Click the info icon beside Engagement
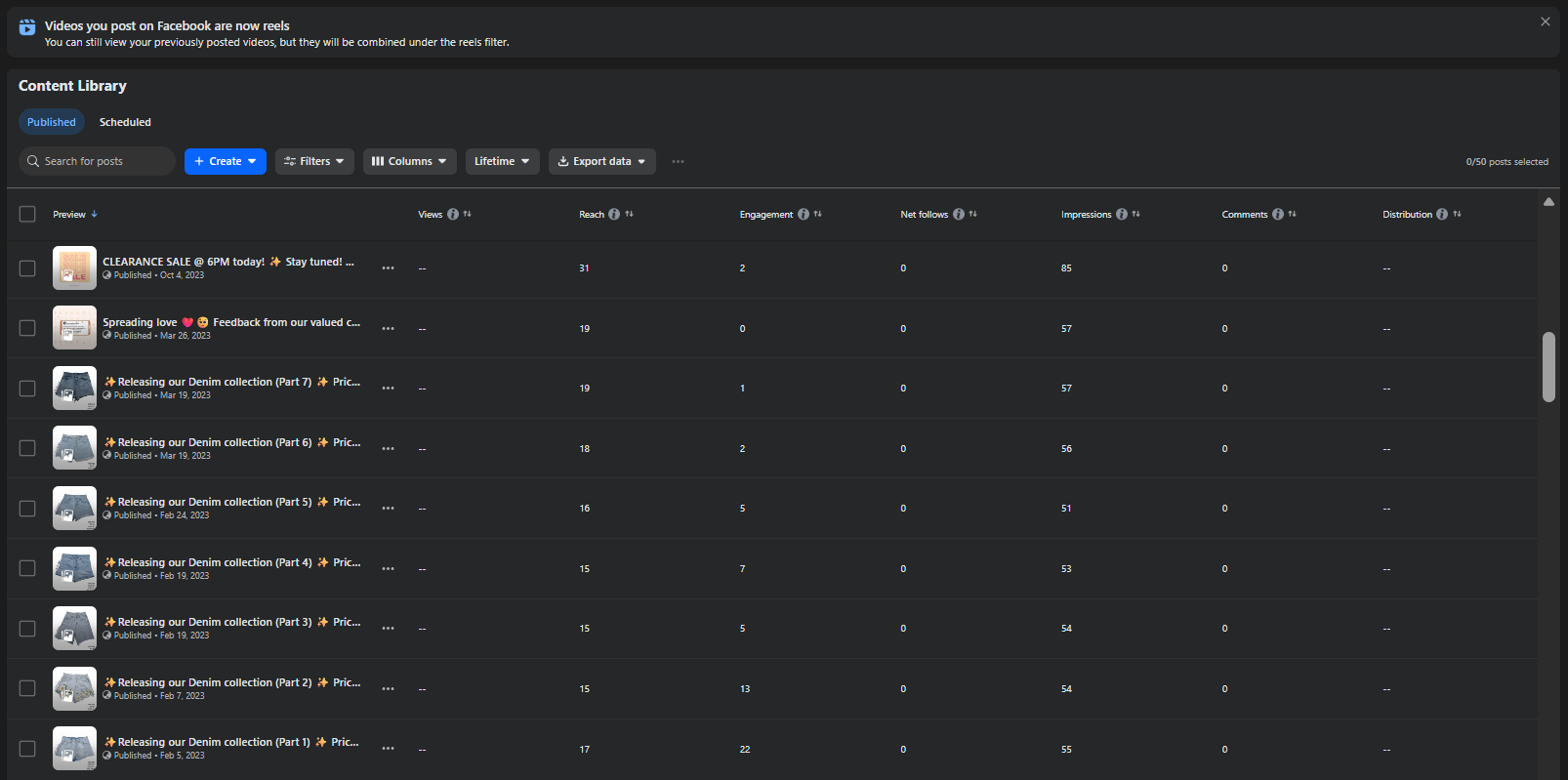 coord(804,215)
